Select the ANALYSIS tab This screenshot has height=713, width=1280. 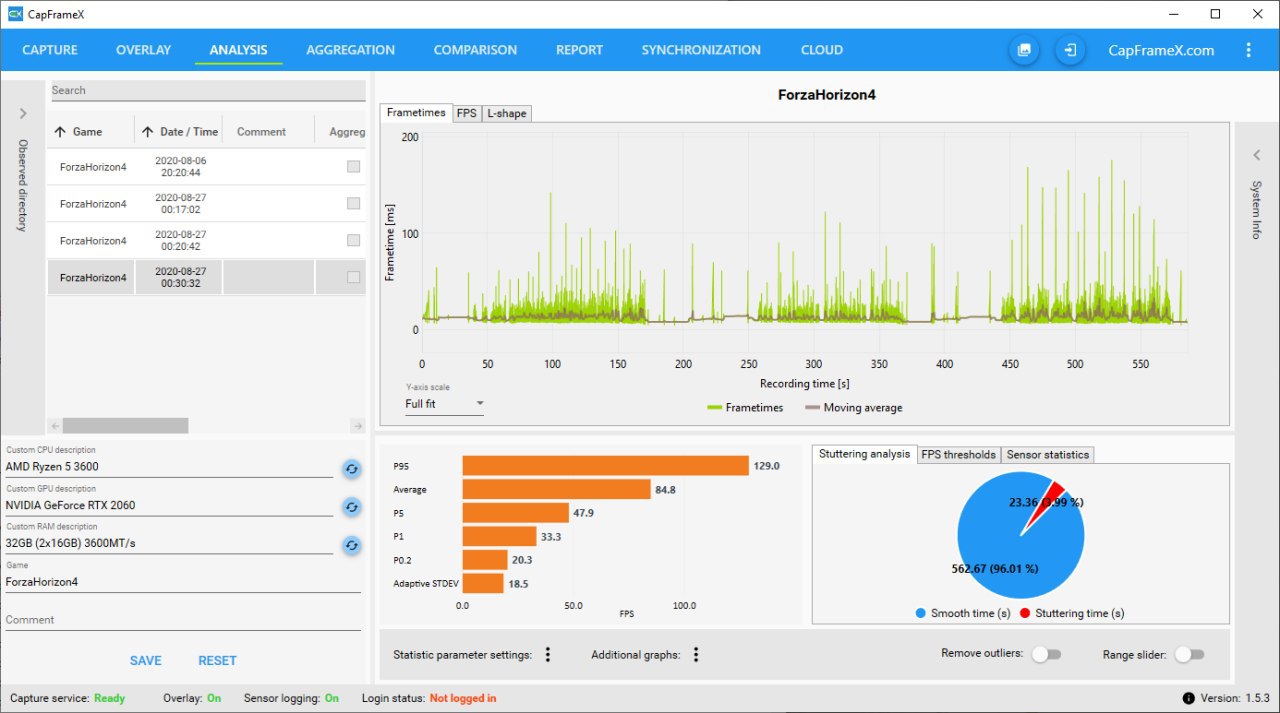(x=239, y=50)
